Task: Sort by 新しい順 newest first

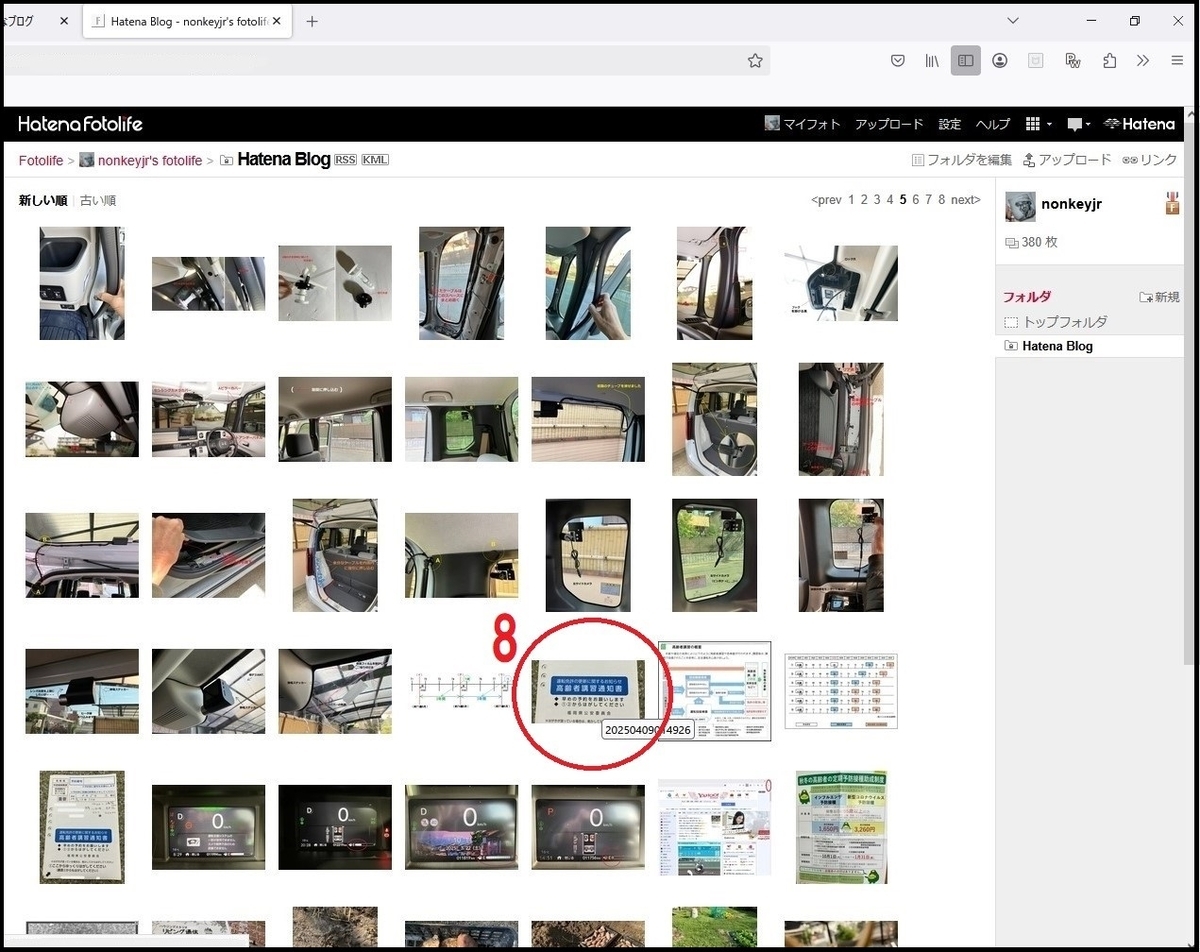Action: click(42, 200)
